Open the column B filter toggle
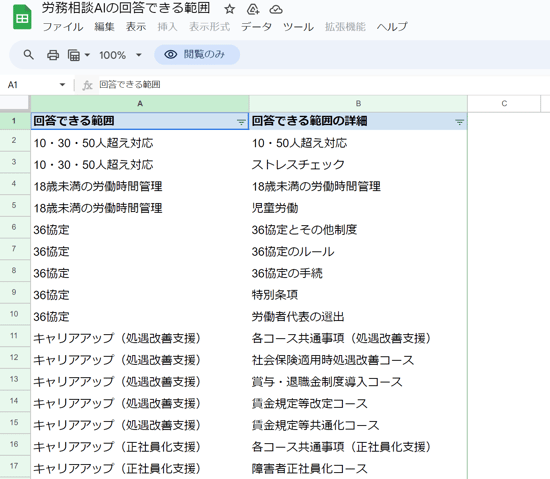Screen dimensions: 550x479 [x=459, y=122]
